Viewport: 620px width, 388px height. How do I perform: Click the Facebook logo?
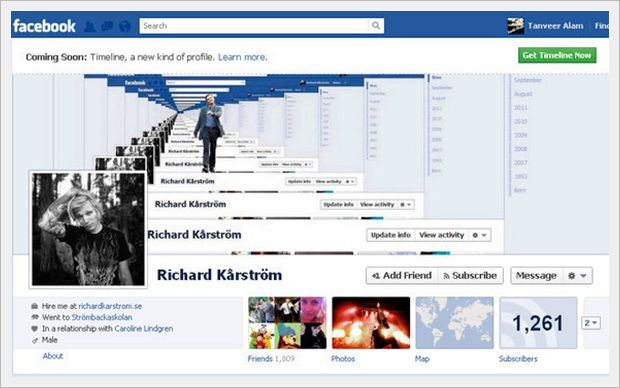44,26
